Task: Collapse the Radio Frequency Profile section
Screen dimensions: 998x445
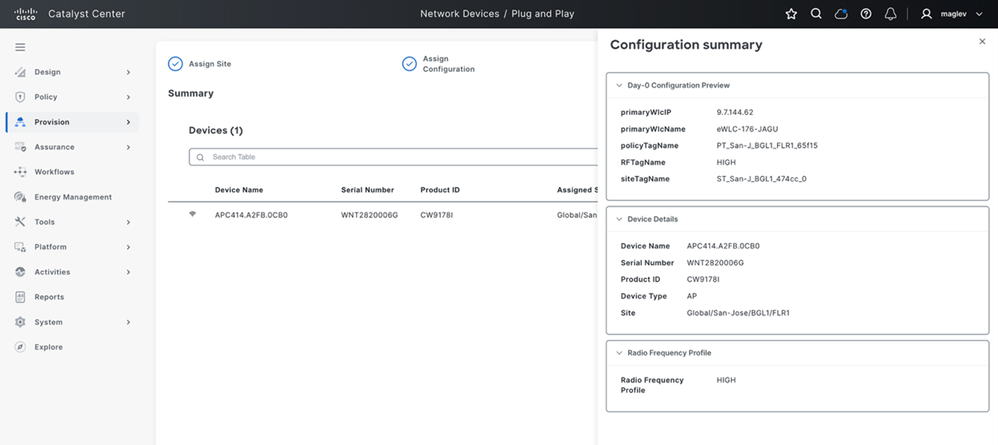Action: pos(619,353)
